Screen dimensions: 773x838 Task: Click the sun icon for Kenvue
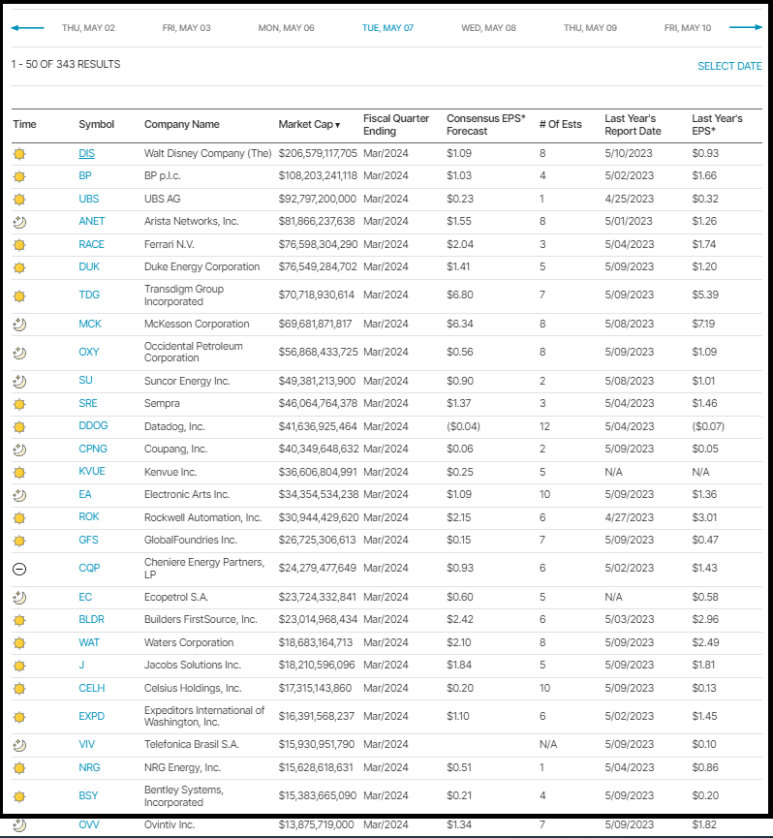(x=19, y=472)
